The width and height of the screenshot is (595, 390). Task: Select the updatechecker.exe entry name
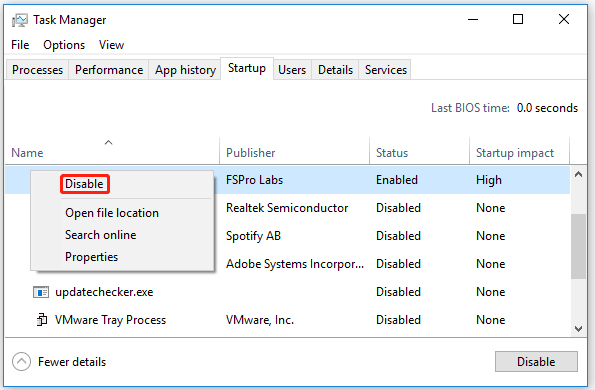pos(104,292)
